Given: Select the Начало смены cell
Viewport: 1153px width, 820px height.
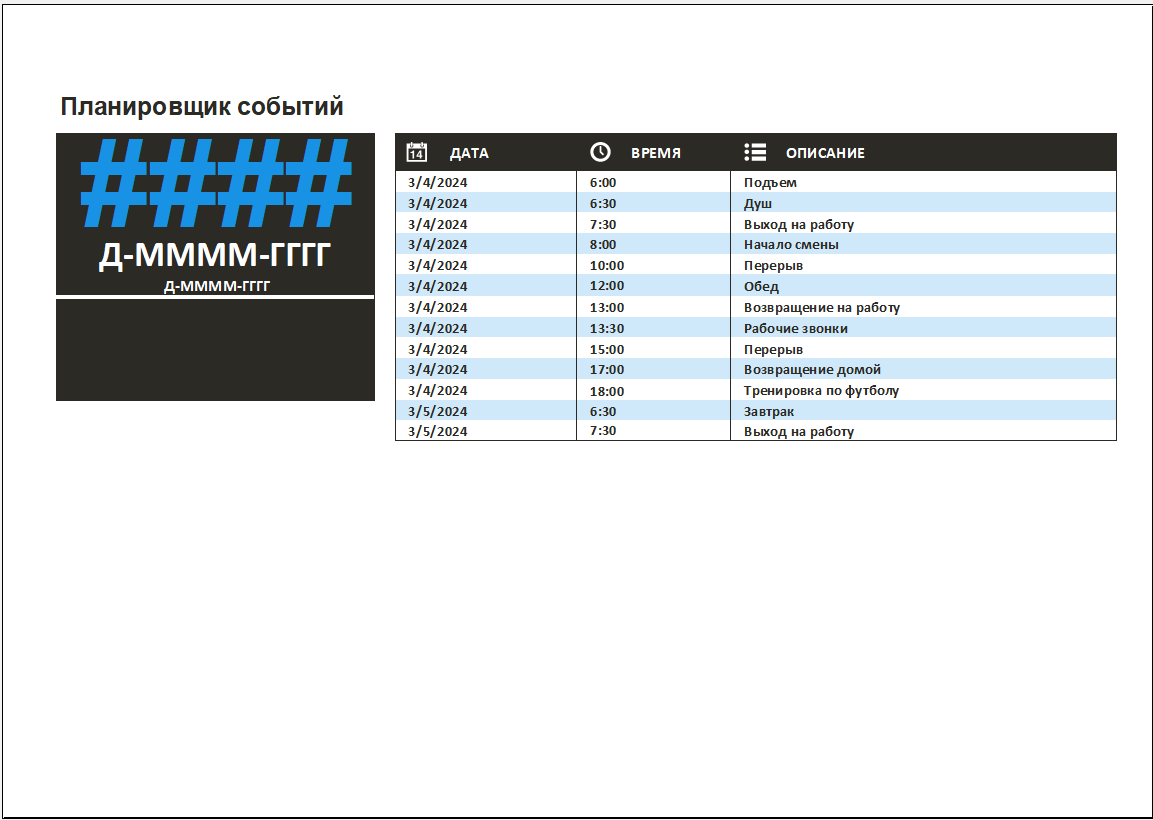Looking at the screenshot, I should pyautogui.click(x=791, y=245).
